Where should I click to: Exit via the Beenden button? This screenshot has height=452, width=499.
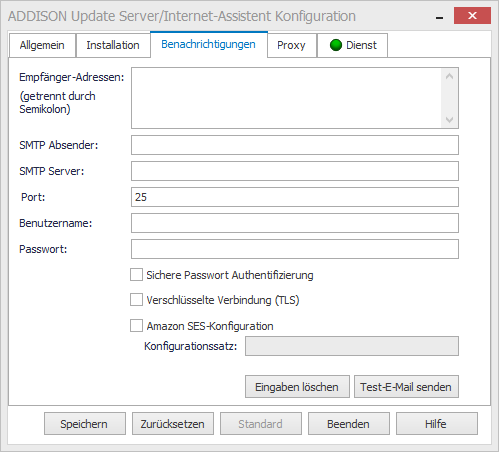pos(349,424)
